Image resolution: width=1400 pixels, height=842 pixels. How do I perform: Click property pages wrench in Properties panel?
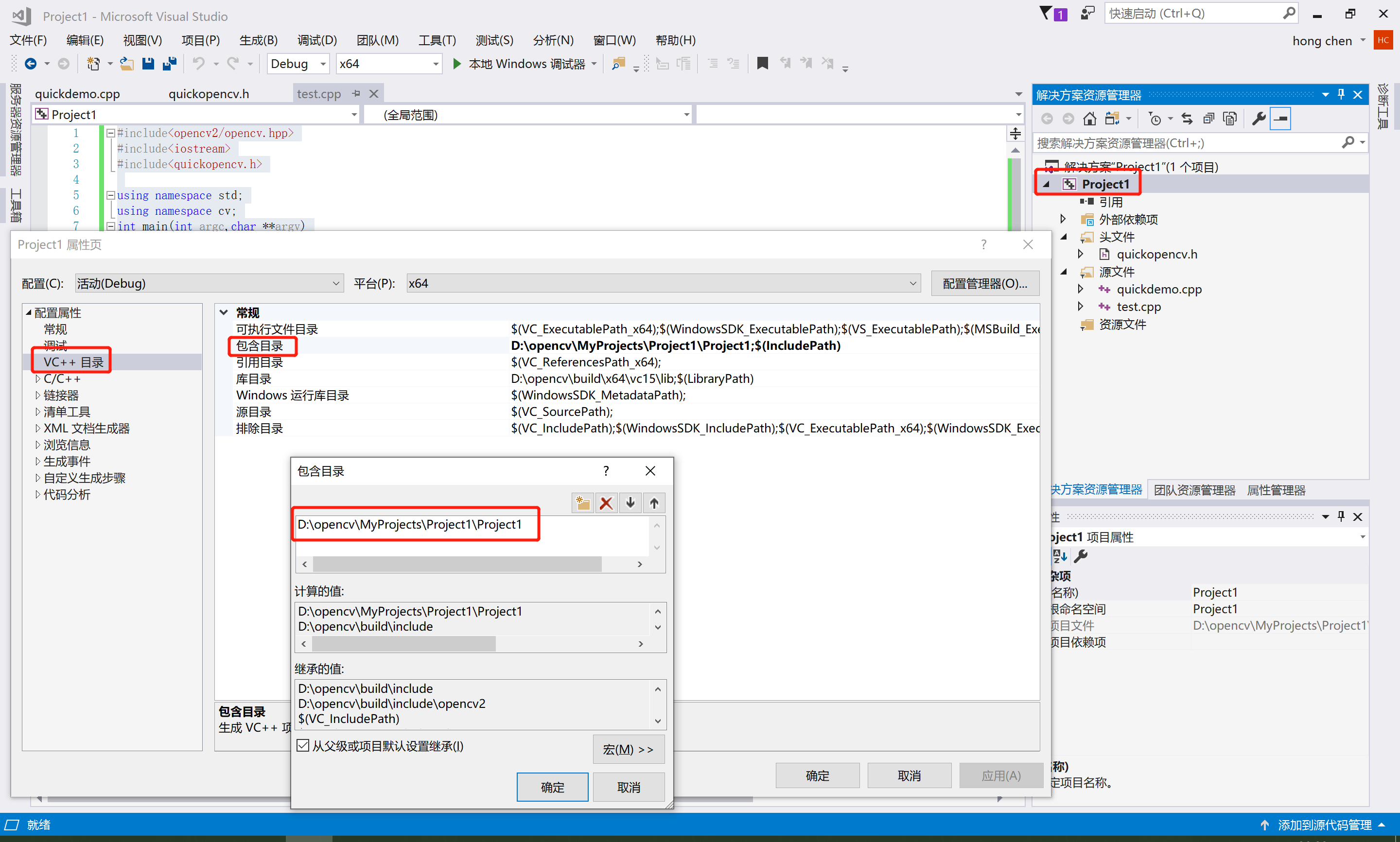pyautogui.click(x=1081, y=556)
